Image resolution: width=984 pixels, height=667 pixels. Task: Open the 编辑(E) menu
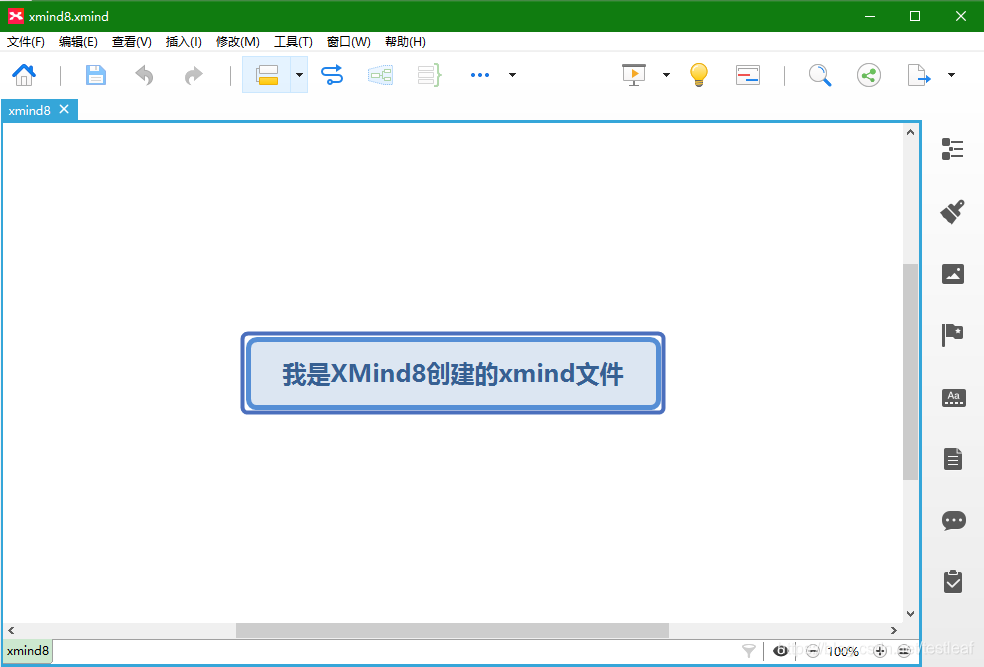pyautogui.click(x=78, y=41)
